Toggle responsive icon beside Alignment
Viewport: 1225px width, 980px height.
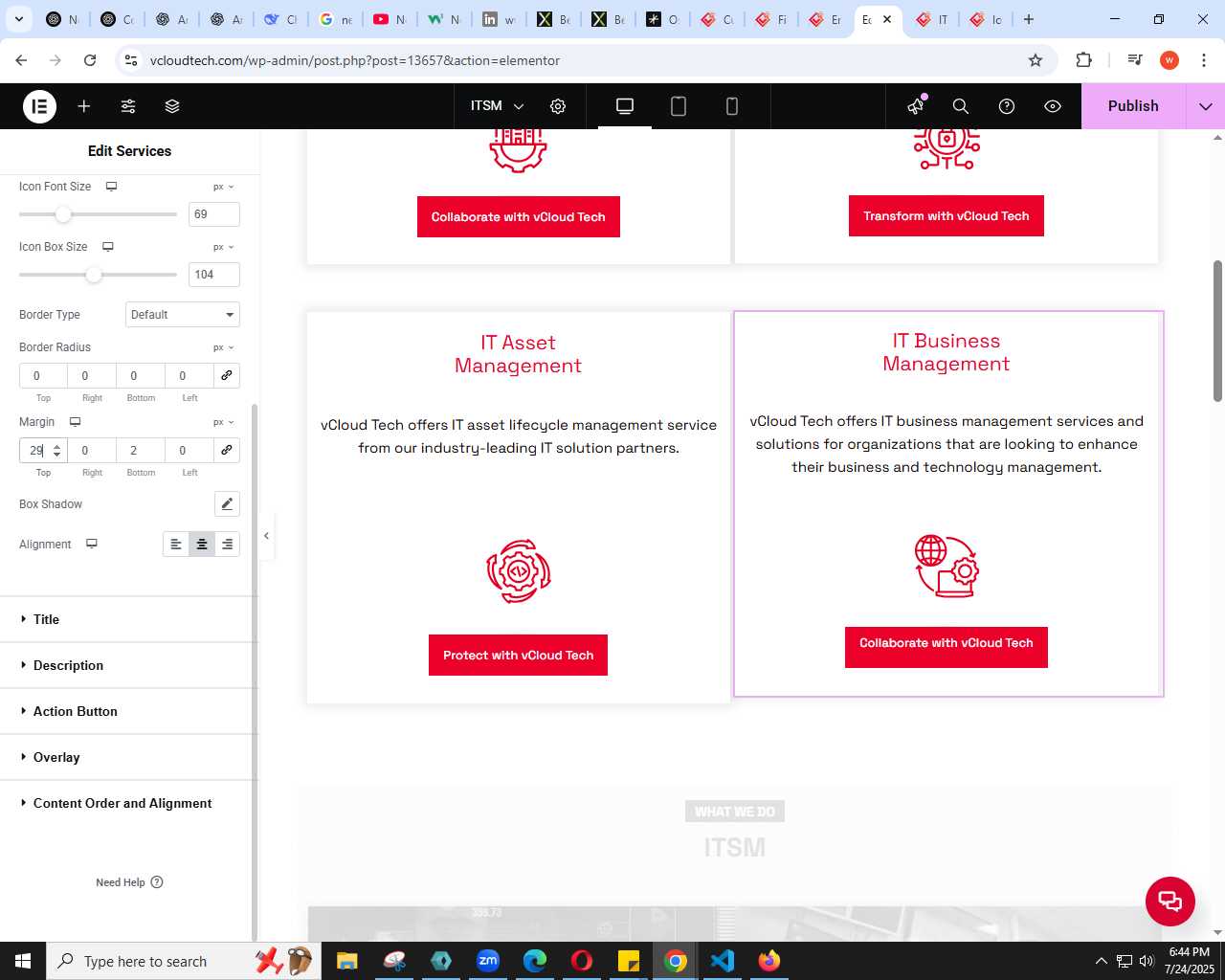tap(92, 544)
